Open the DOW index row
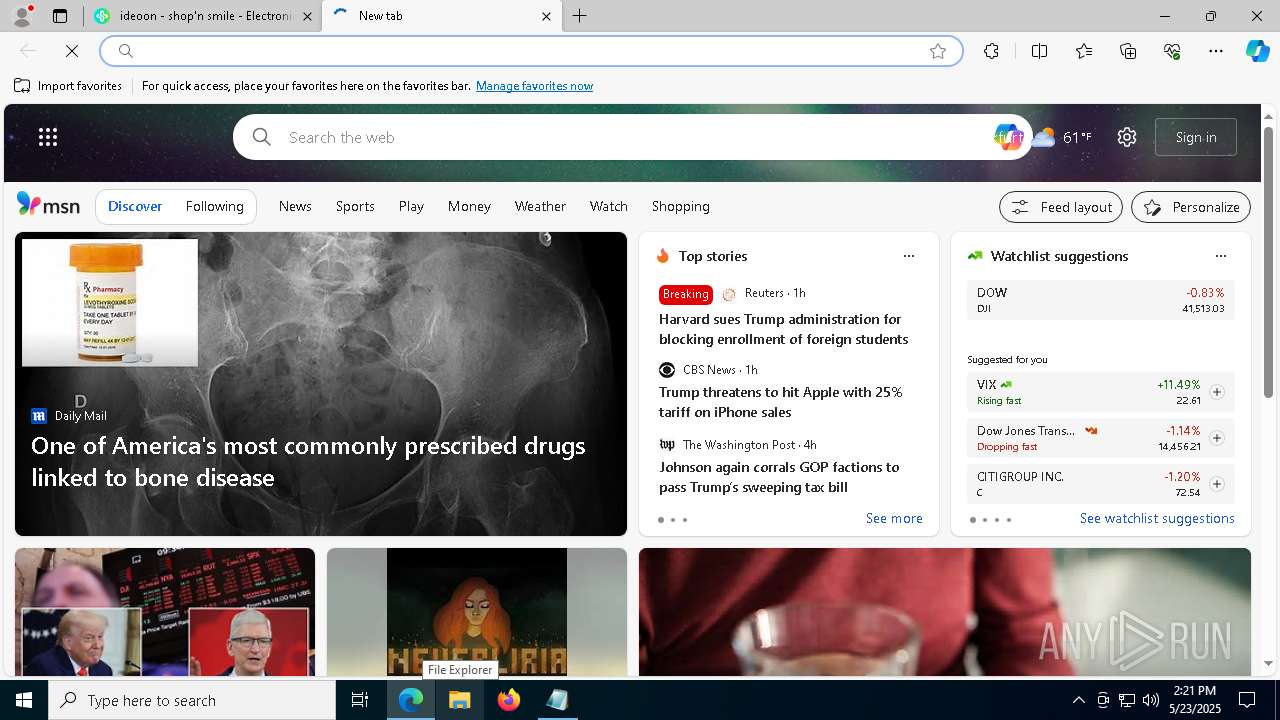 point(1100,300)
